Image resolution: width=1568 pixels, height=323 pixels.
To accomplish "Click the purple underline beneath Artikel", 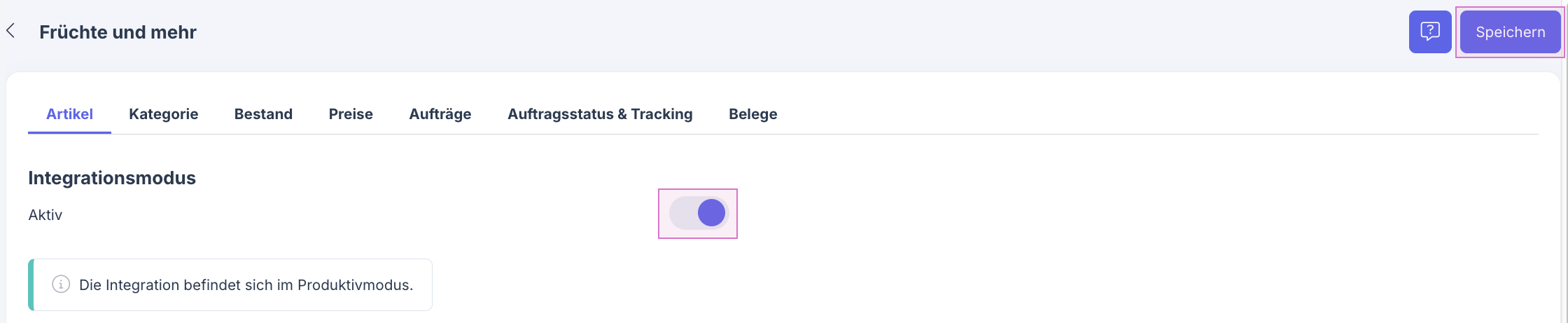I will (x=69, y=132).
